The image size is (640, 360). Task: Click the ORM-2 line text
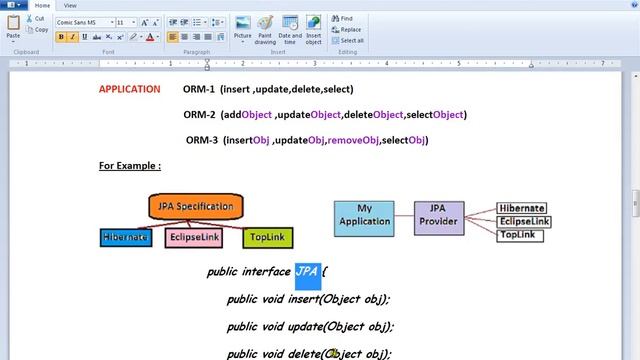click(325, 115)
